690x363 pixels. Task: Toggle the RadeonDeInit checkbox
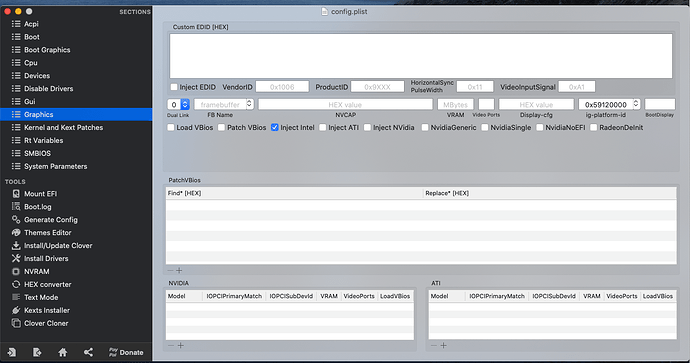click(x=594, y=128)
